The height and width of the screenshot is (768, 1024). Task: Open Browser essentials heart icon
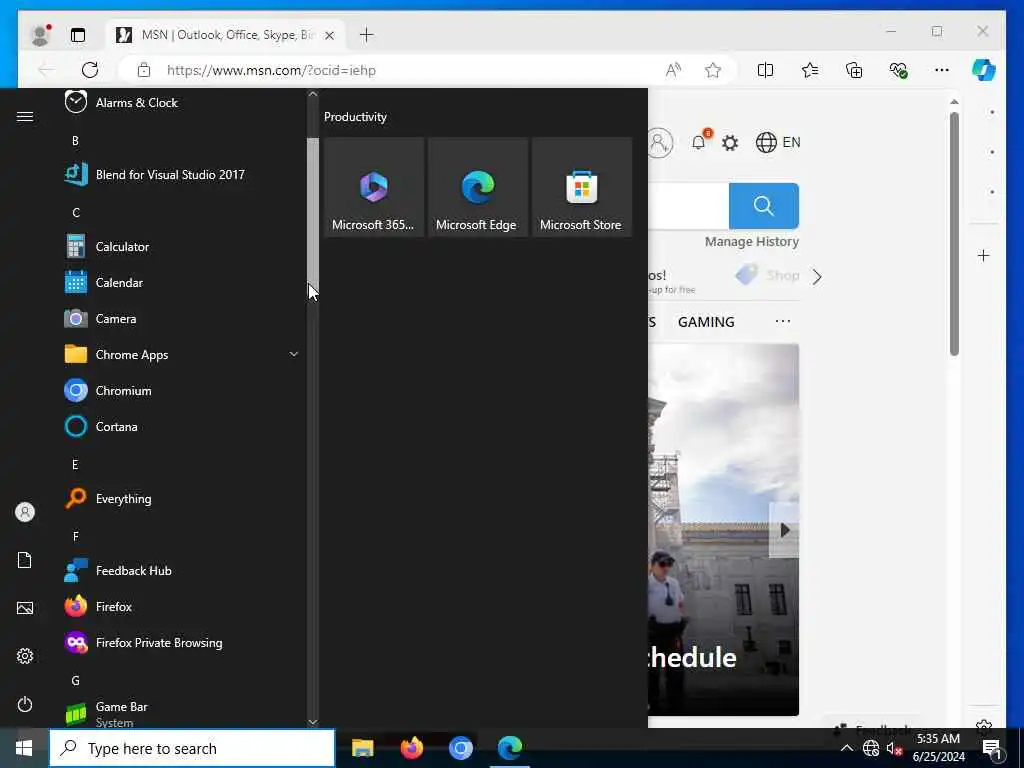899,70
